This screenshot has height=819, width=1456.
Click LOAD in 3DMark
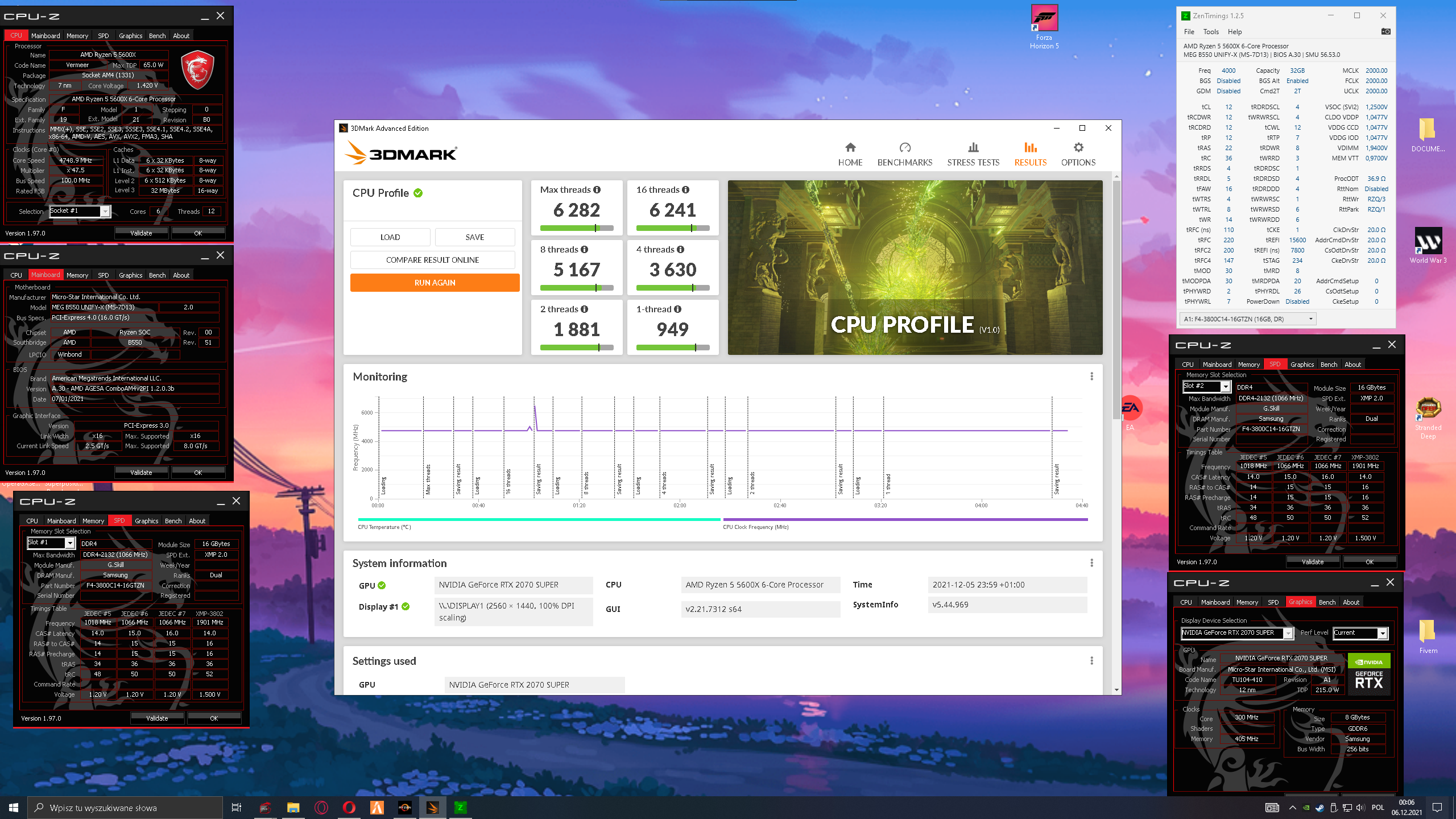pyautogui.click(x=390, y=237)
